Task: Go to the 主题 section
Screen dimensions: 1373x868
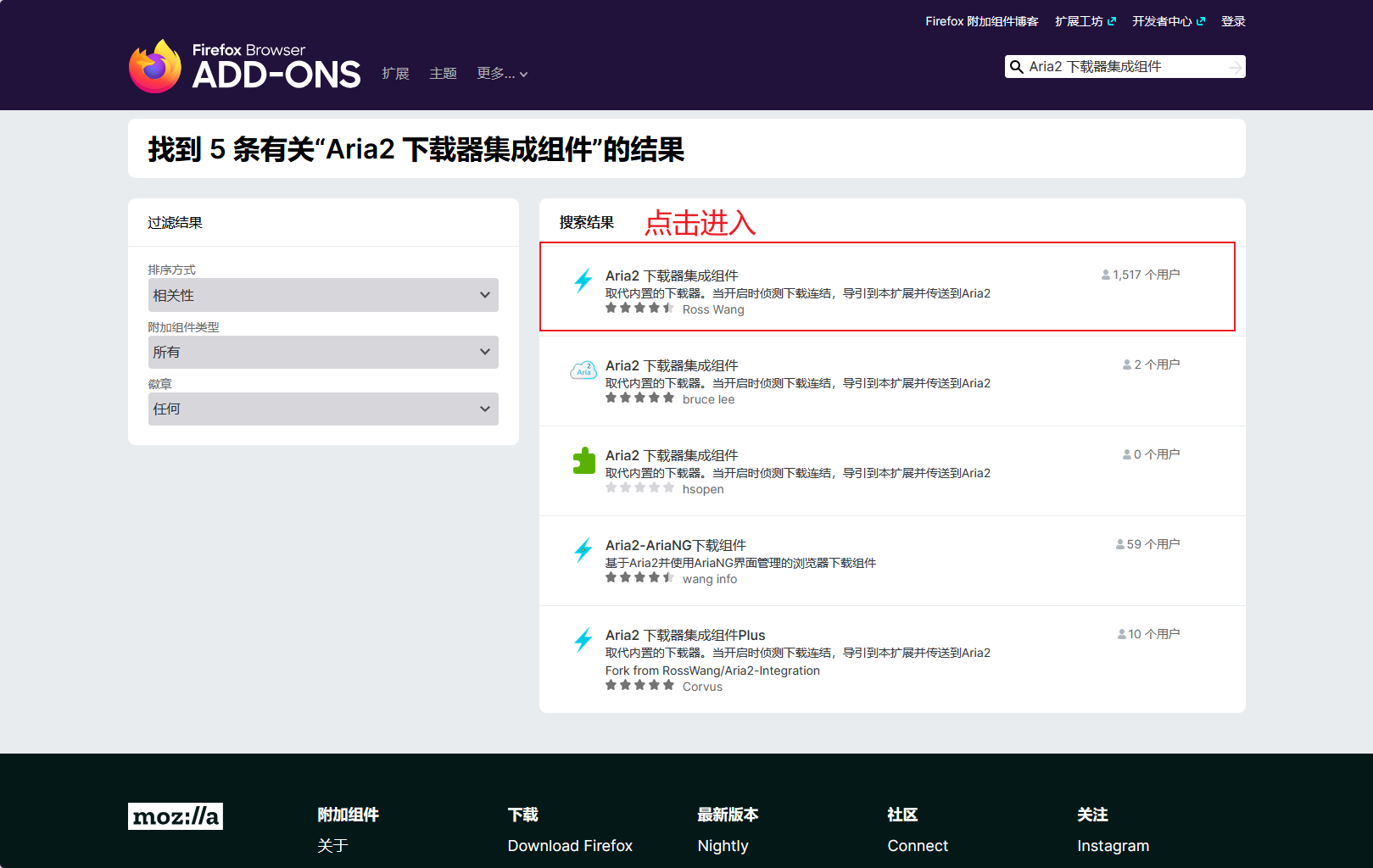Action: pyautogui.click(x=443, y=74)
